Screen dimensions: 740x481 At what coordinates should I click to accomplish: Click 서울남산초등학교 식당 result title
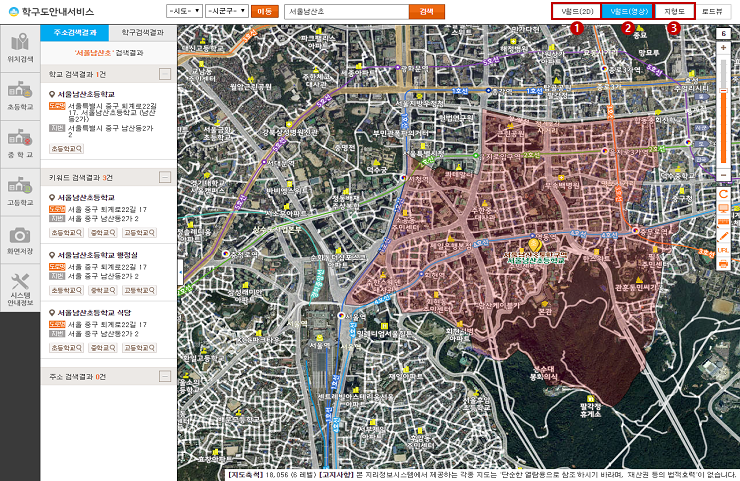94,312
